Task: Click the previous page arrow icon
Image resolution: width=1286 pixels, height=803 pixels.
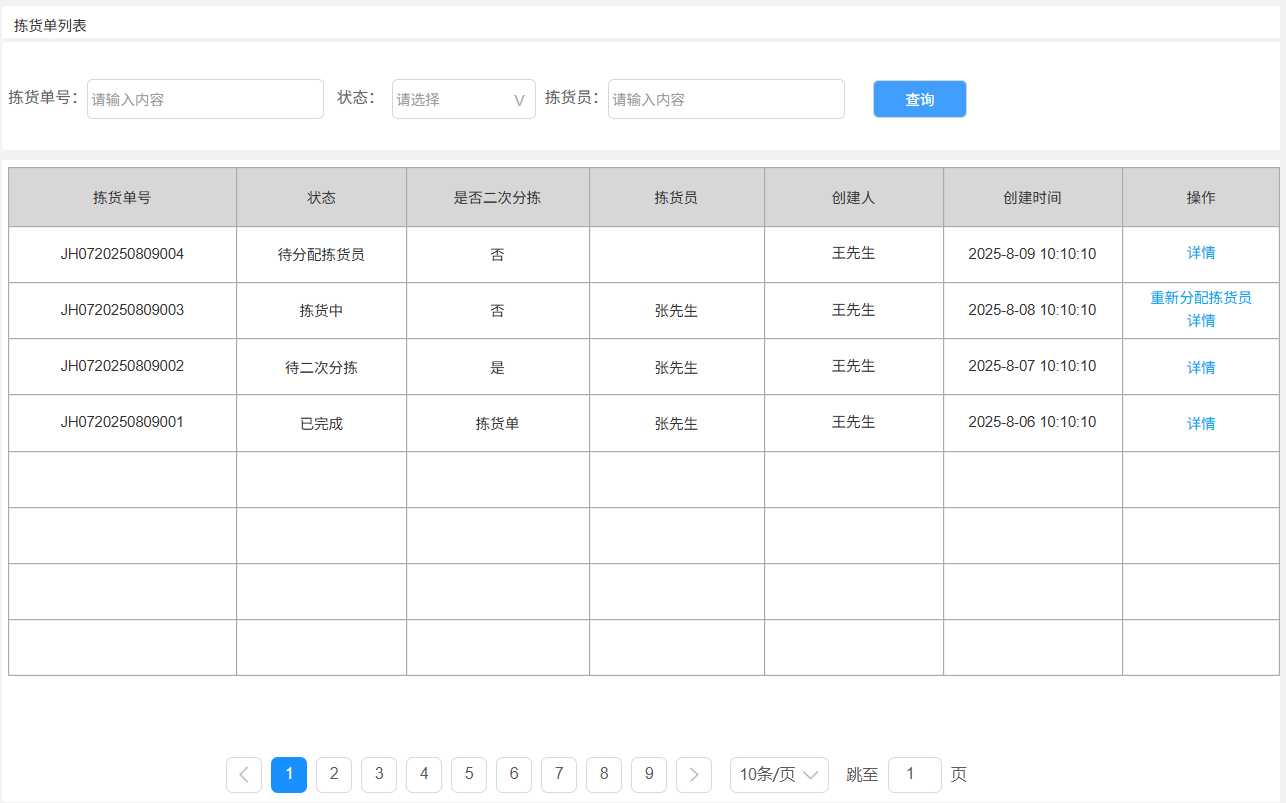Action: [244, 774]
